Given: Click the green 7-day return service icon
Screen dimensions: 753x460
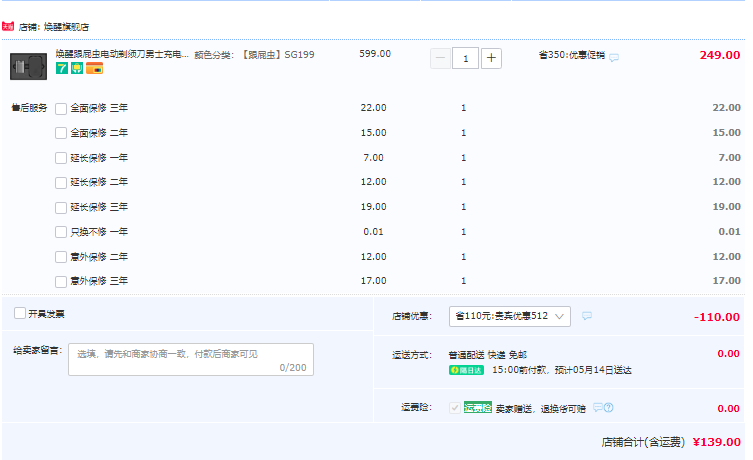Looking at the screenshot, I should point(62,68).
